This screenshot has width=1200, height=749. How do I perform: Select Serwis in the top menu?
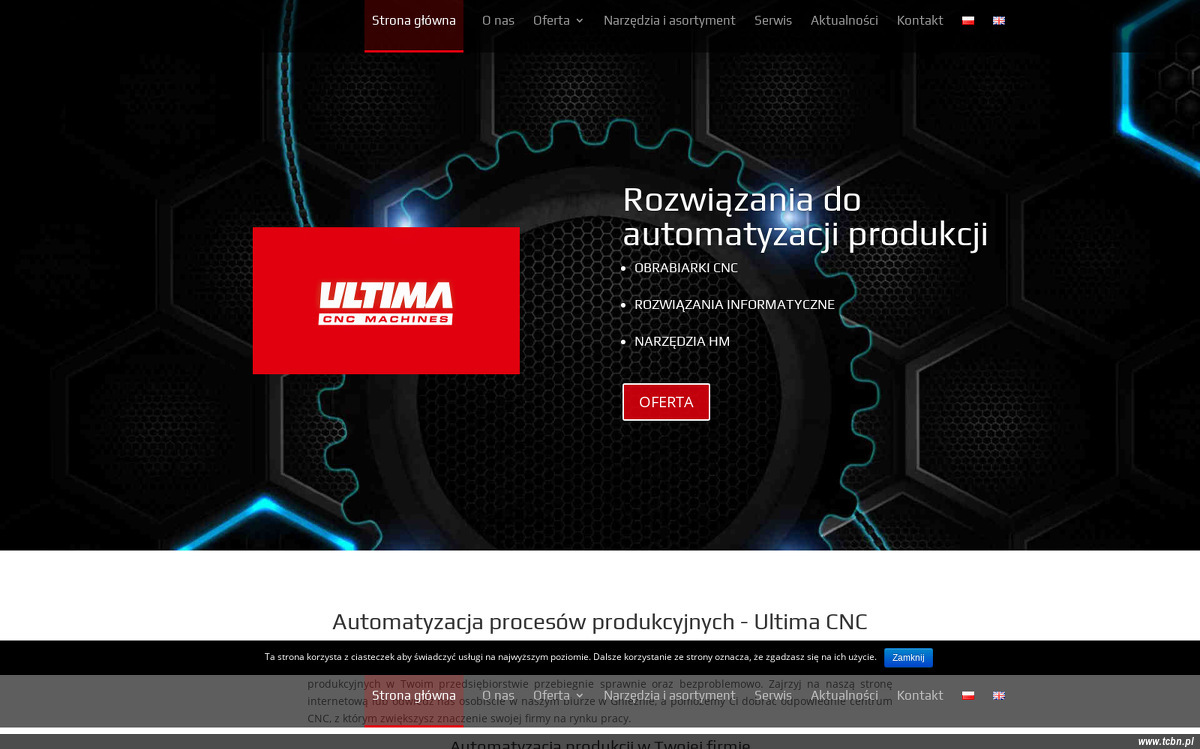(773, 20)
